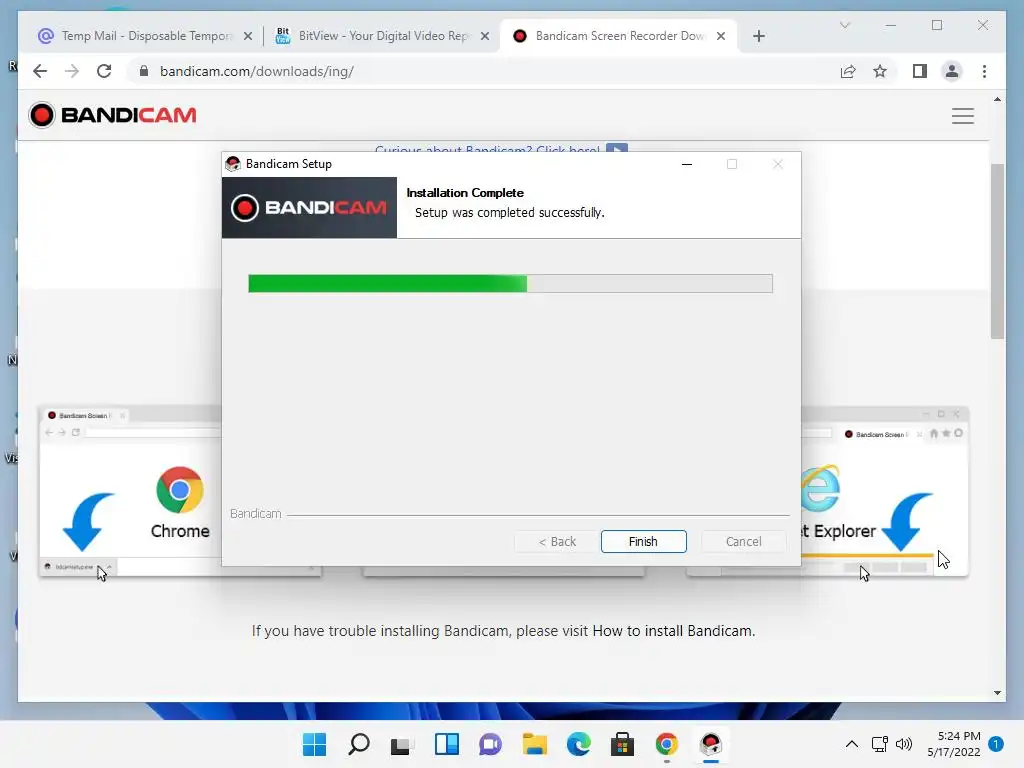Click the installation progress bar
The image size is (1024, 768).
(x=510, y=283)
